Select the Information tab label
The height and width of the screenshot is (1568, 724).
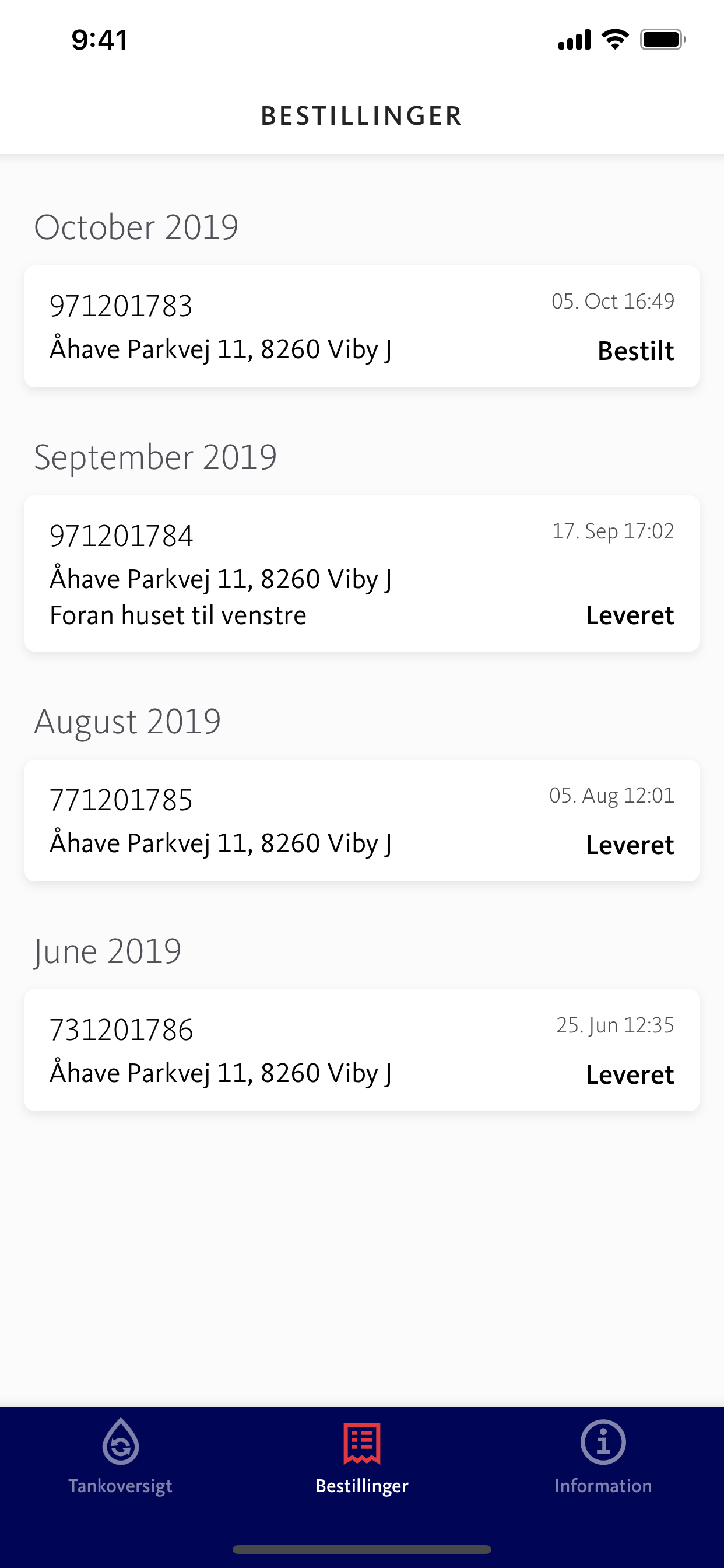603,1486
